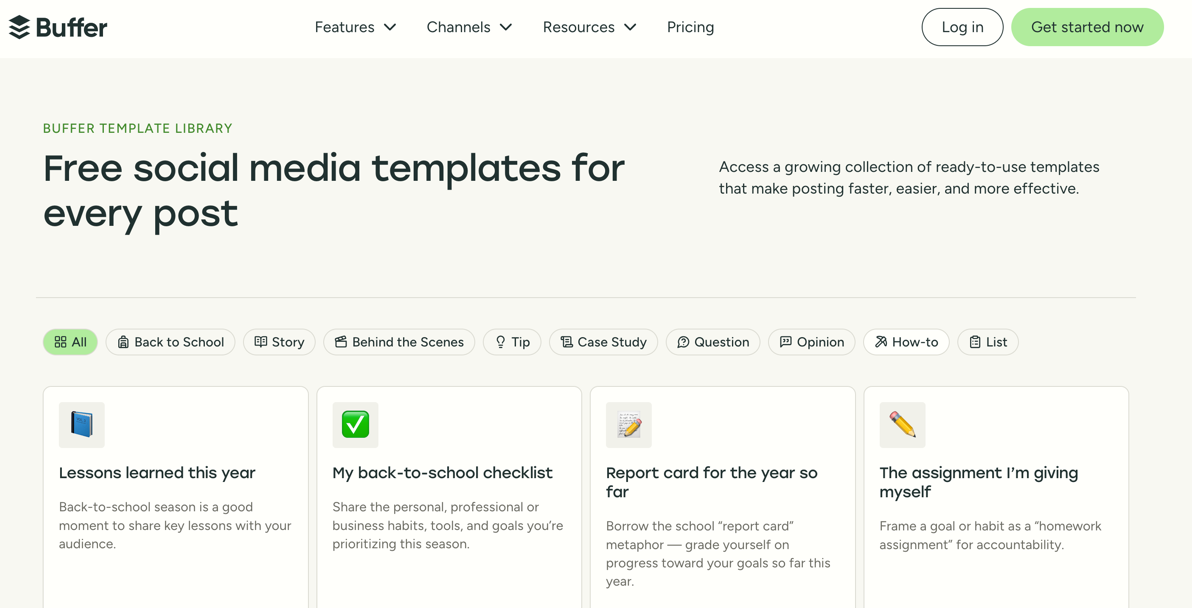Filter templates by Back to School
This screenshot has height=608, width=1192.
(x=170, y=342)
